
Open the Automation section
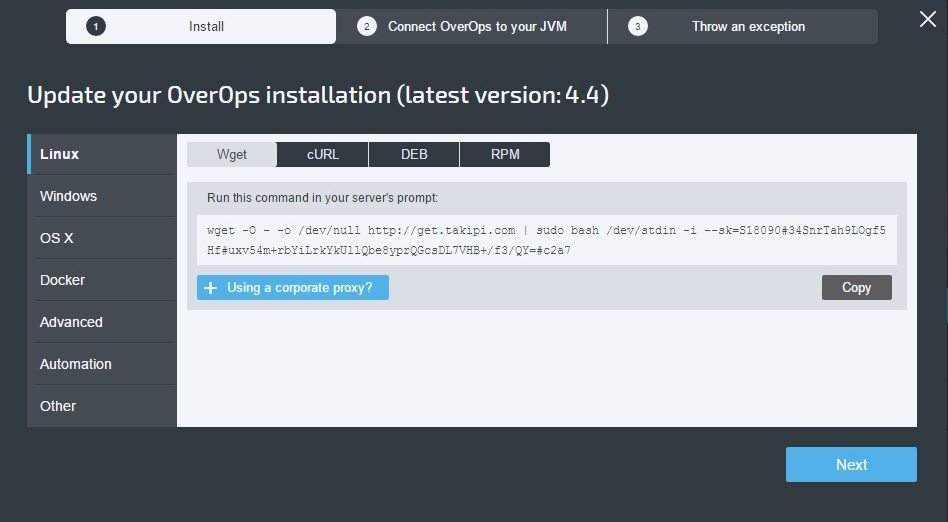102,364
